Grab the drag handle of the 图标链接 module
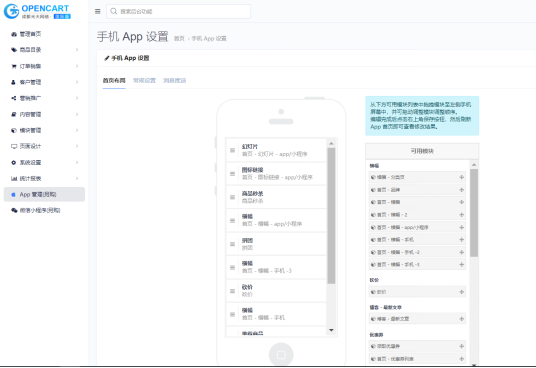Screen dimensions: 536x368 coord(232,174)
